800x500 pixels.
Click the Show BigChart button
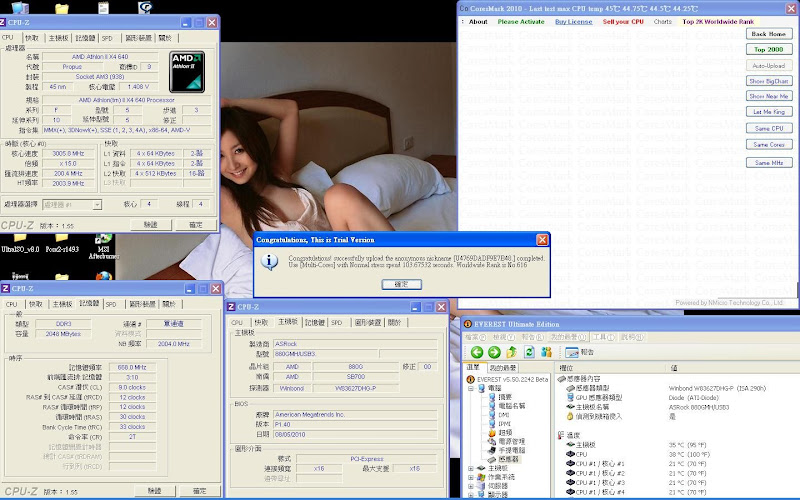coord(769,80)
